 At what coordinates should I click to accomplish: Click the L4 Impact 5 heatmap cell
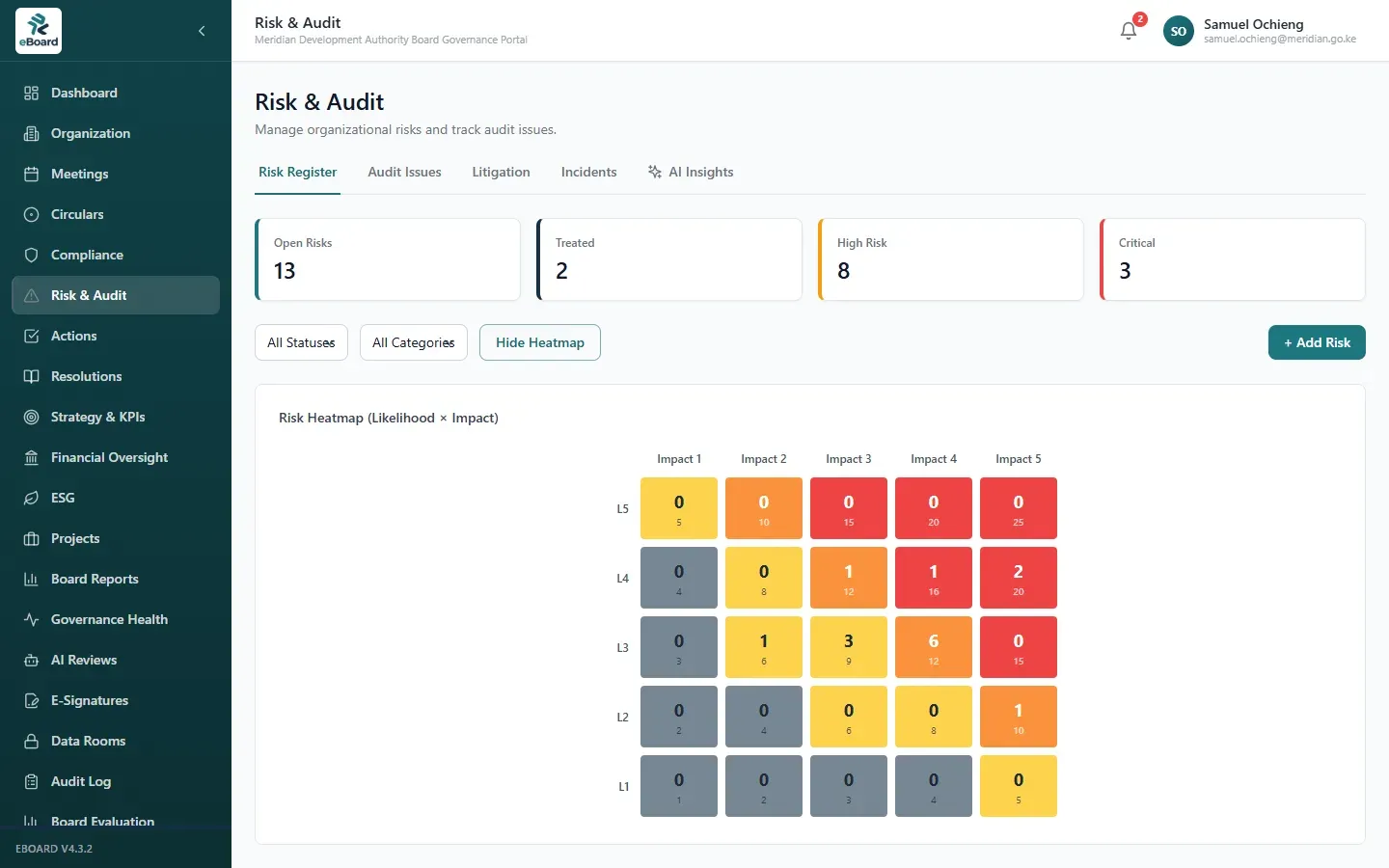point(1019,578)
